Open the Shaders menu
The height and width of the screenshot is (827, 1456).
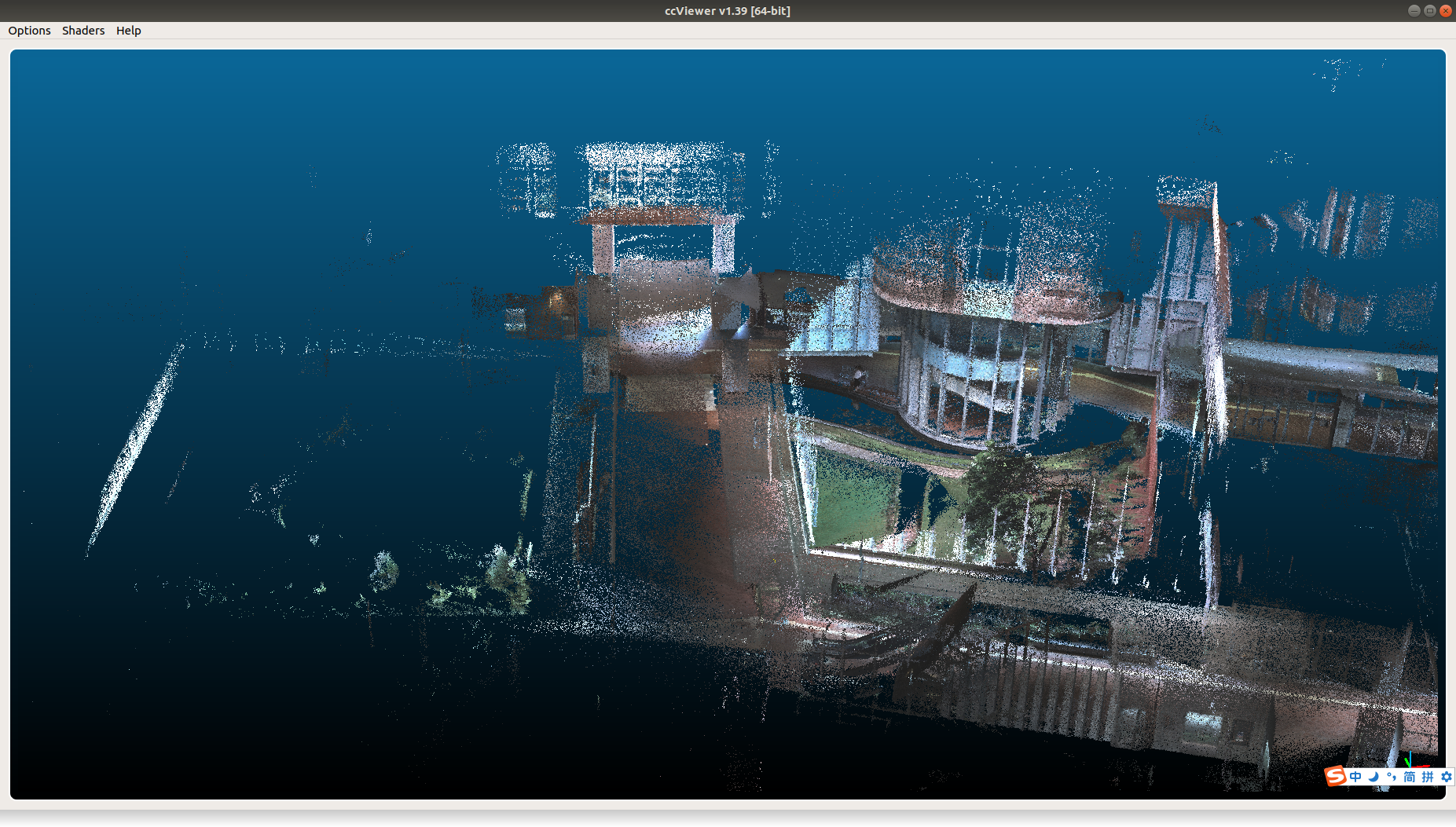pyautogui.click(x=83, y=31)
